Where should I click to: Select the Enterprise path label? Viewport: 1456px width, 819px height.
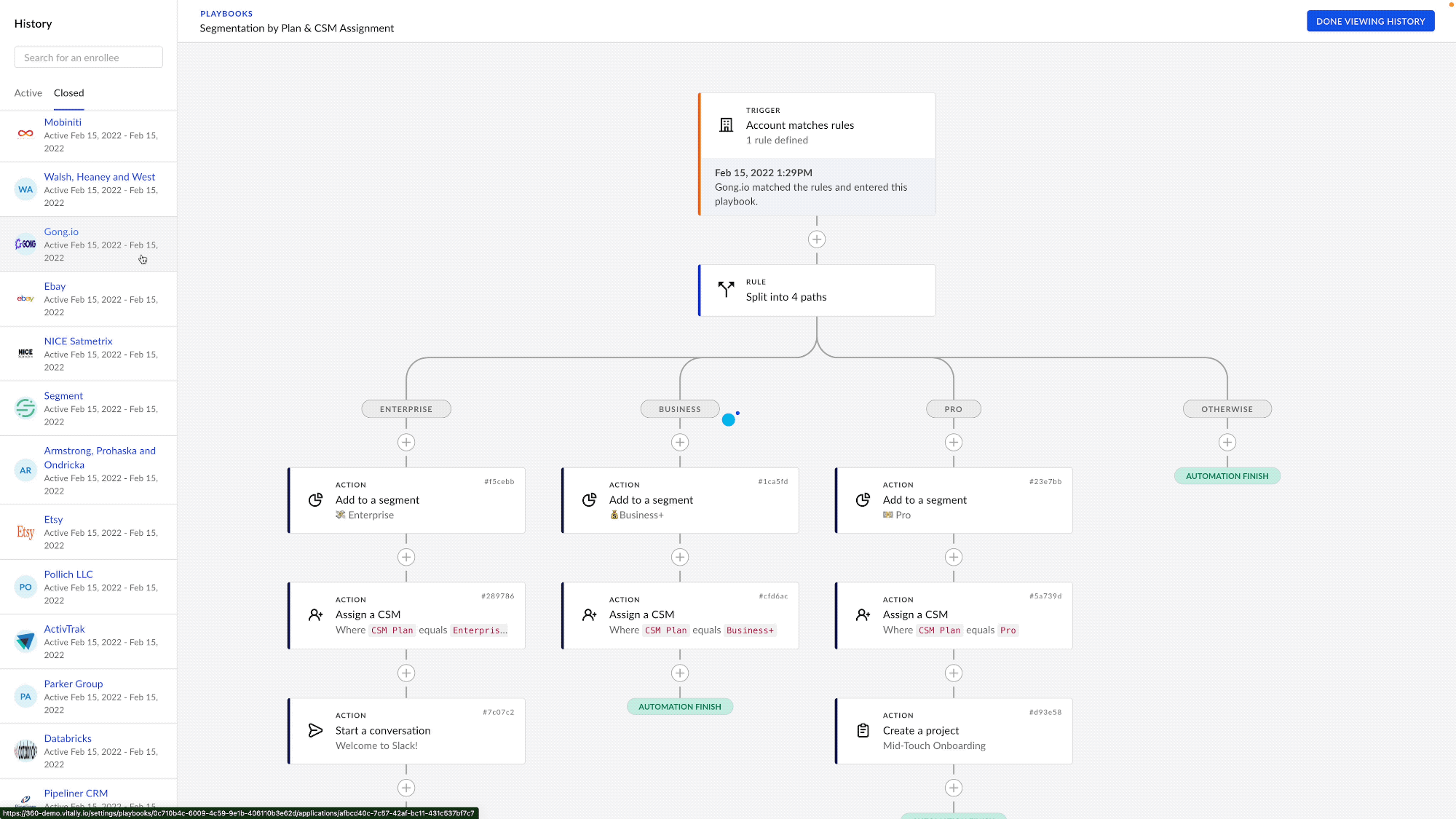coord(406,409)
